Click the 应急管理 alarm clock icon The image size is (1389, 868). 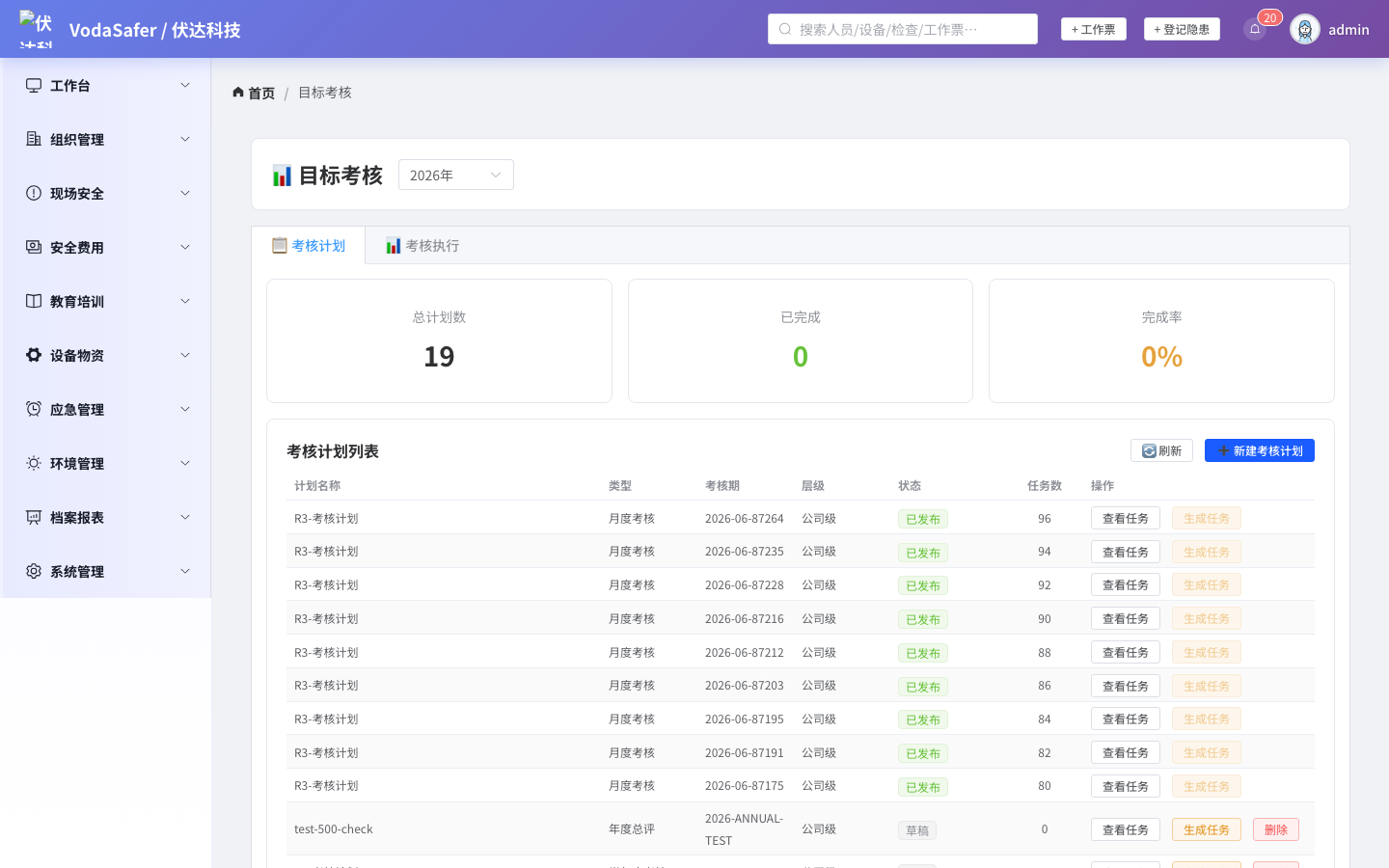(34, 409)
